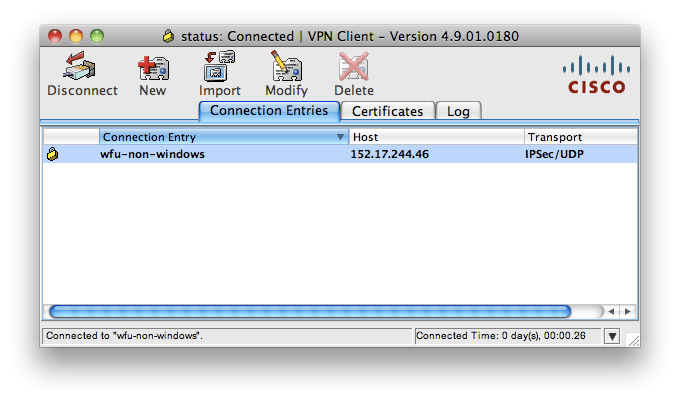Click the Host column header
The image size is (680, 402).
436,137
